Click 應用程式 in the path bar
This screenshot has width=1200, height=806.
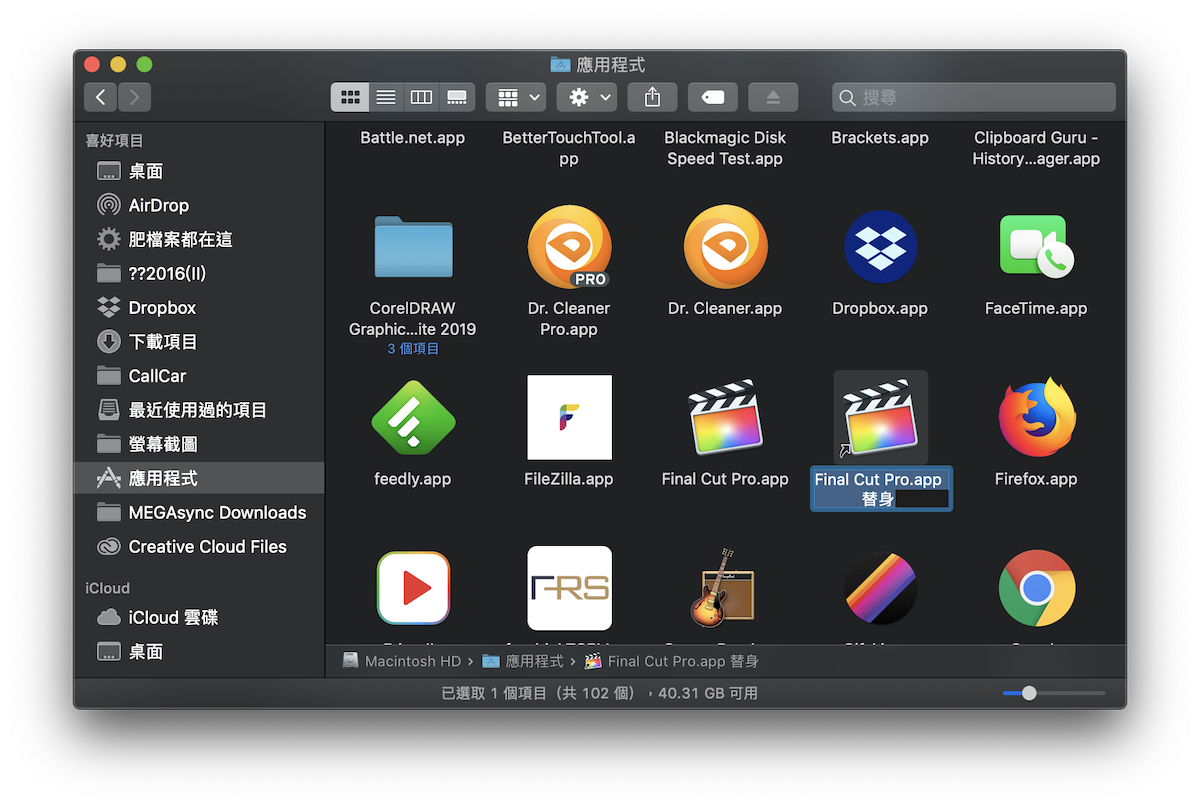(522, 661)
